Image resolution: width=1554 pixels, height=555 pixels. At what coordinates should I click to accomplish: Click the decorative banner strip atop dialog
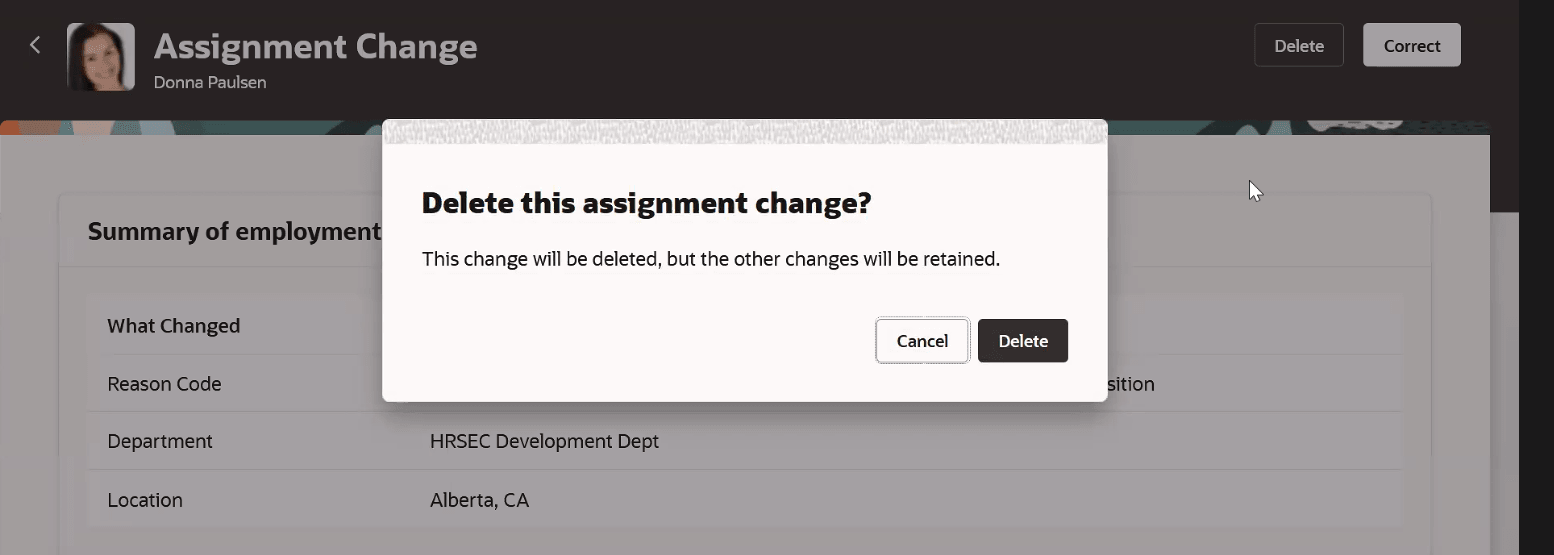pos(744,132)
